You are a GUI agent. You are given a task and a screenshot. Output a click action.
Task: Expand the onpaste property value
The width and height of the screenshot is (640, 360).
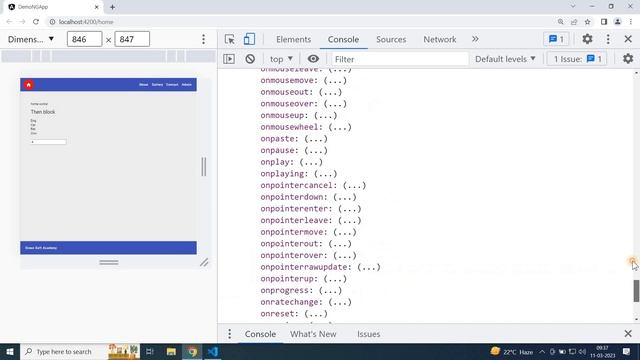coord(316,139)
